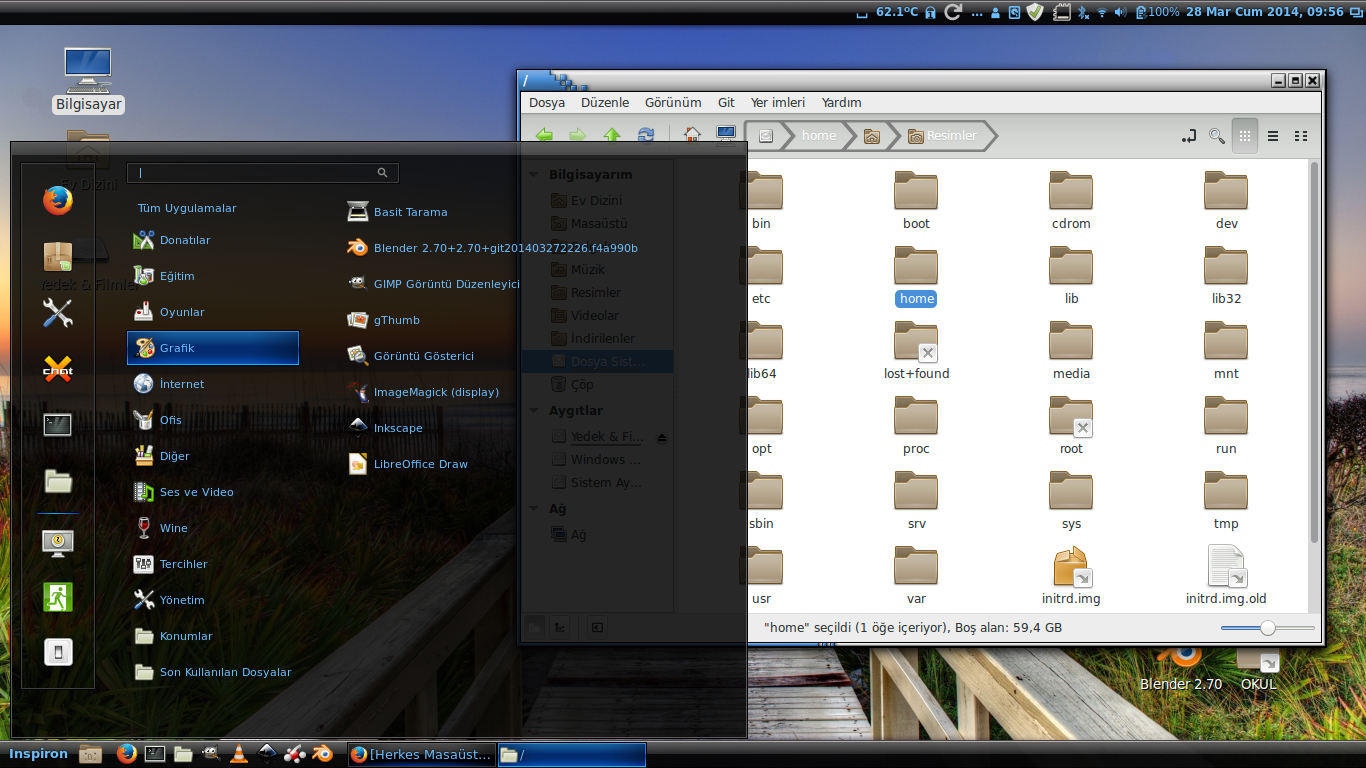
Task: Switch to icon view in file manager
Action: (x=1245, y=136)
